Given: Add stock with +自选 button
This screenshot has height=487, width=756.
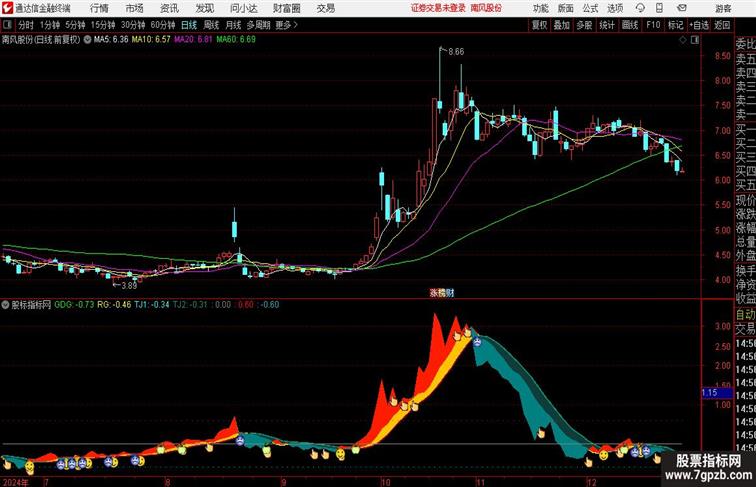Looking at the screenshot, I should pyautogui.click(x=699, y=25).
